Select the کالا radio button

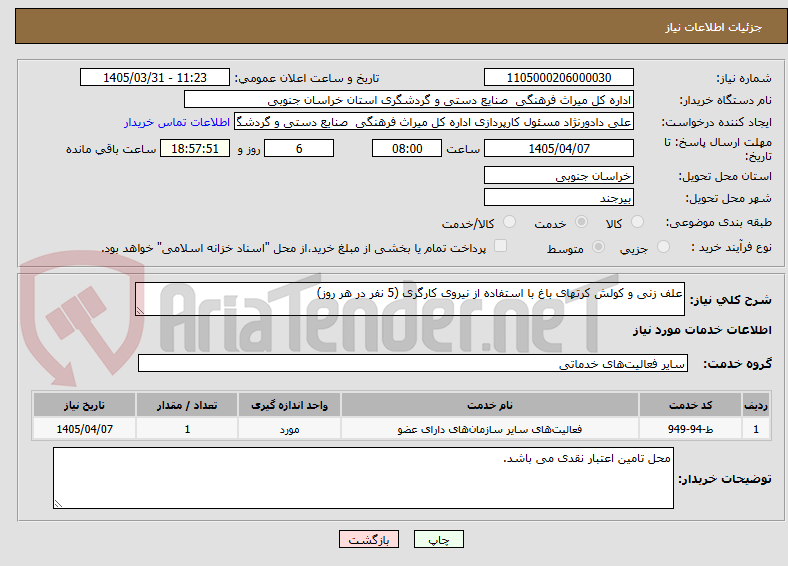click(x=637, y=222)
